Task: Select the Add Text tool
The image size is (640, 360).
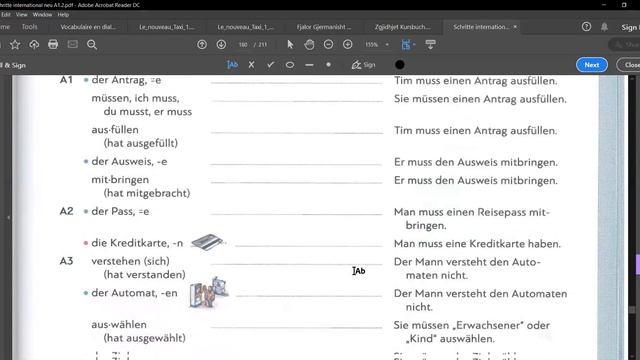Action: (232, 64)
